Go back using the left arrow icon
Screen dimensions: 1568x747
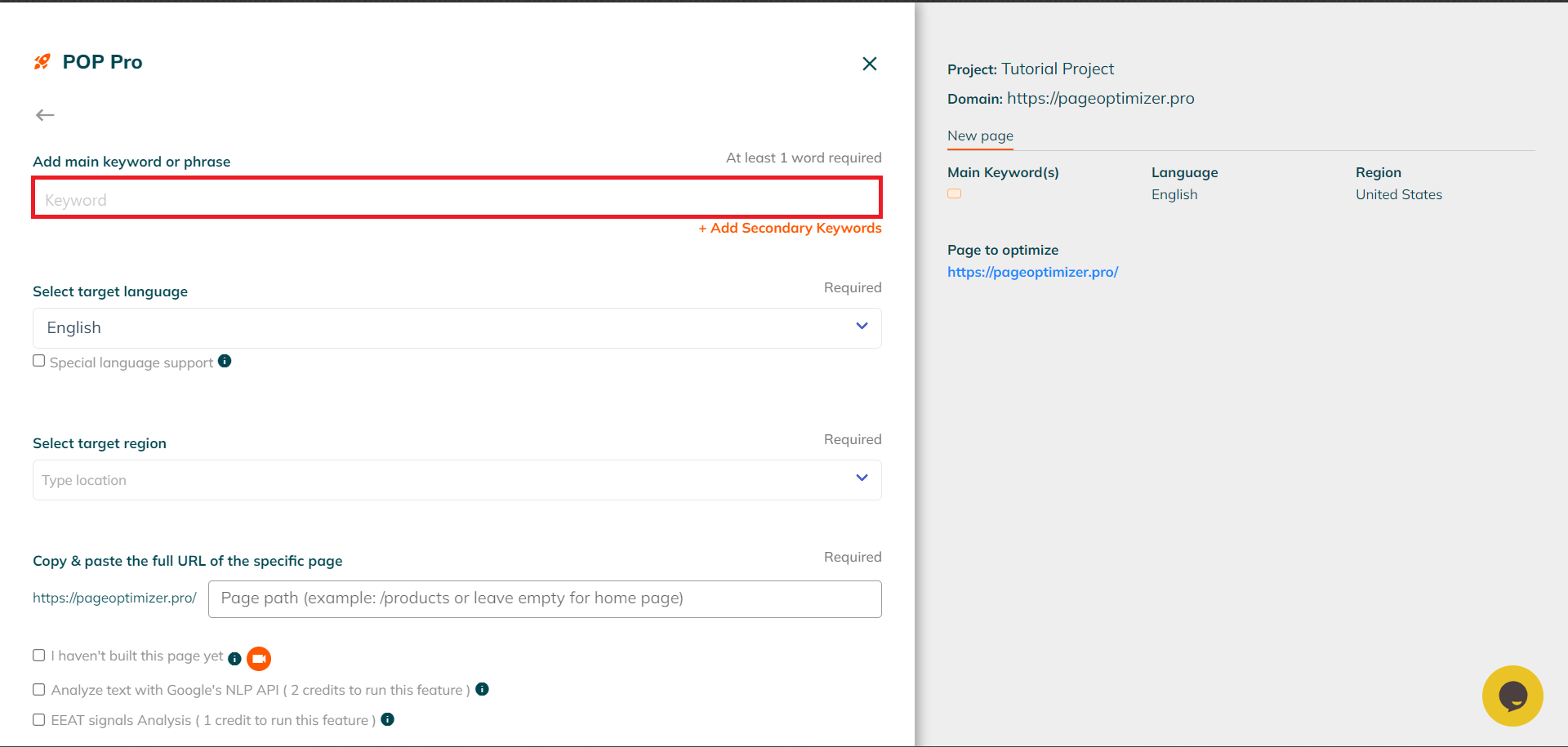coord(45,115)
